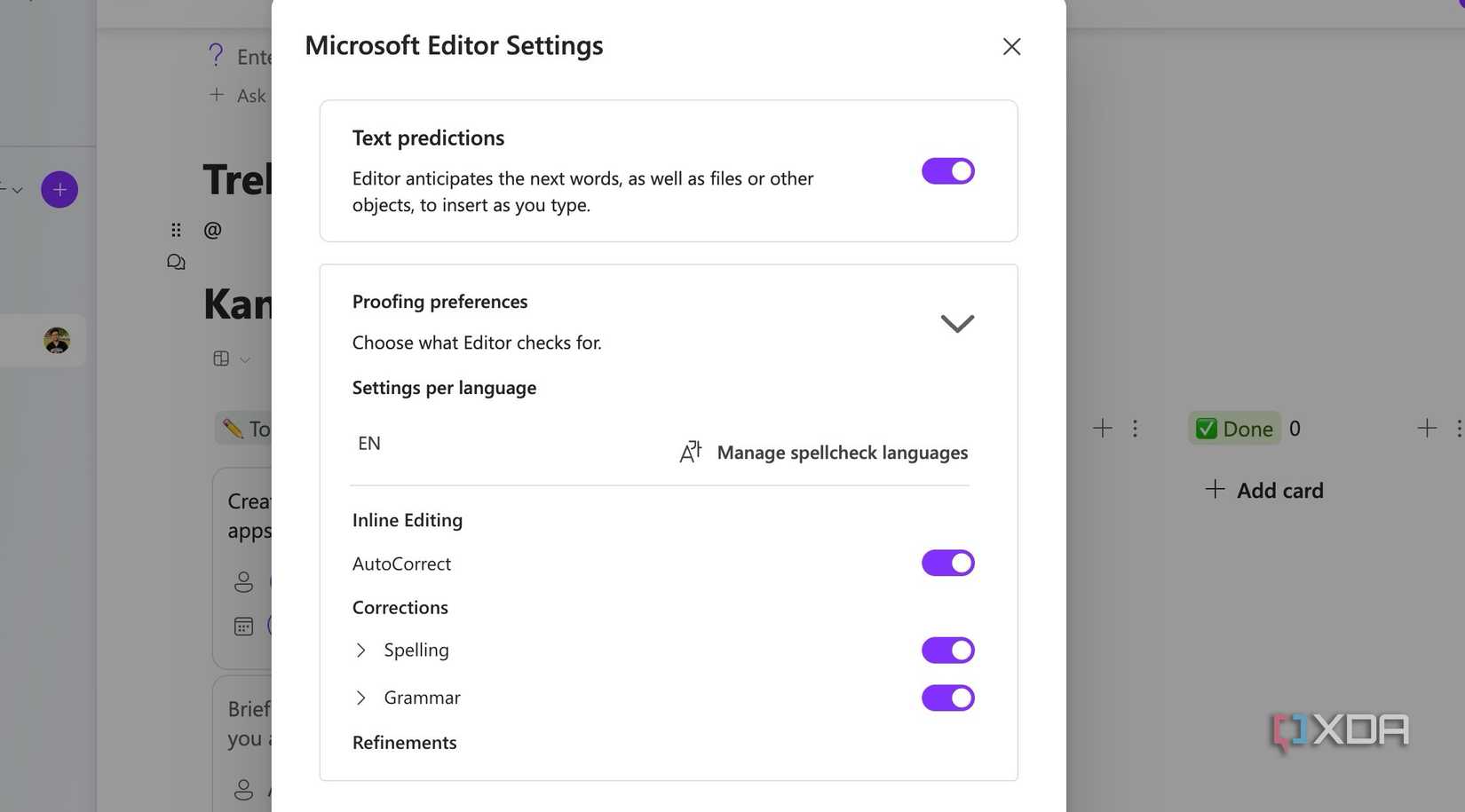This screenshot has width=1465, height=812.
Task: Open the three-dot menu at the far right
Action: (x=1461, y=428)
